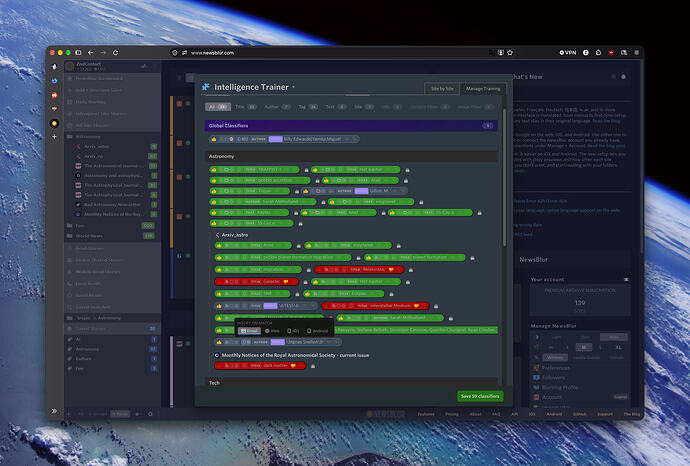Enable Email in Notify on Match popup
The height and width of the screenshot is (466, 690).
(250, 331)
